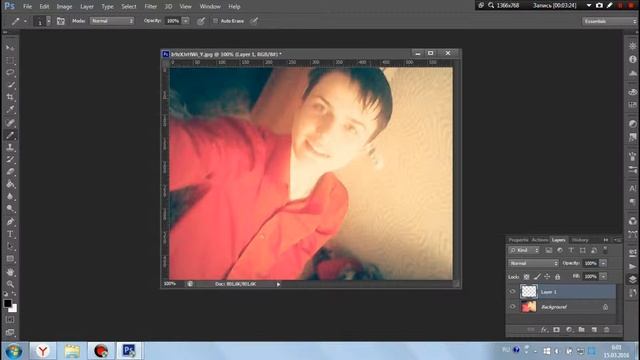The width and height of the screenshot is (640, 360).
Task: Select the Blur tool
Action: [x=10, y=196]
